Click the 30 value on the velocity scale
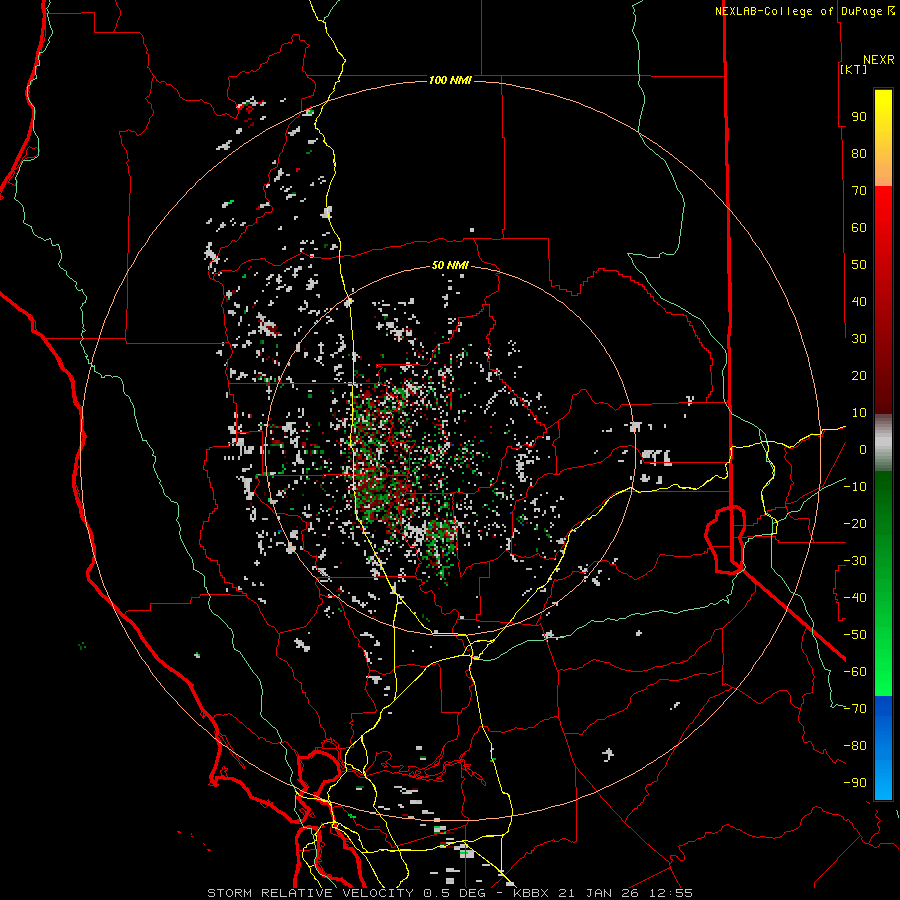This screenshot has width=900, height=900. [x=859, y=339]
